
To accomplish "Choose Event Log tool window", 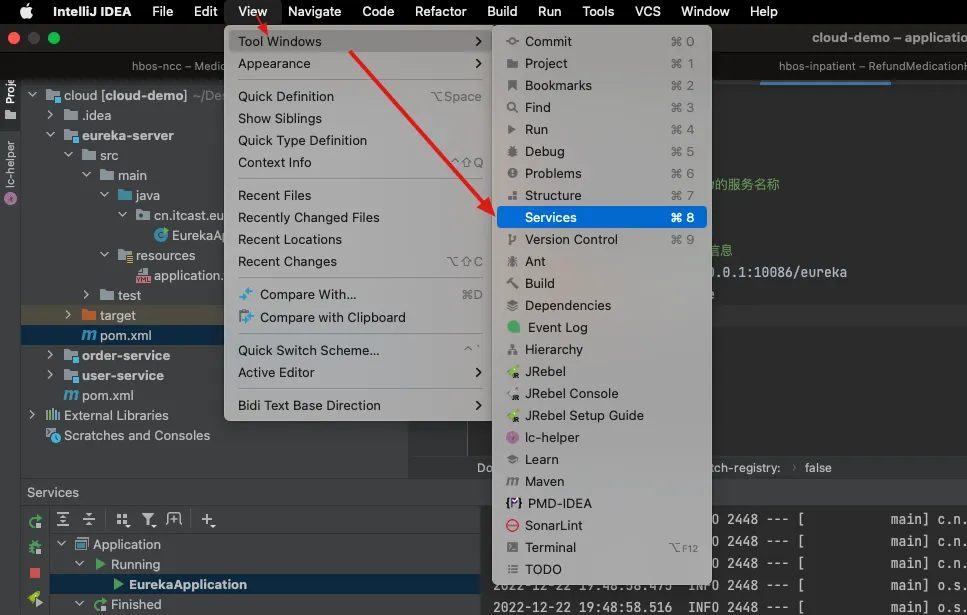I will pos(601,328).
